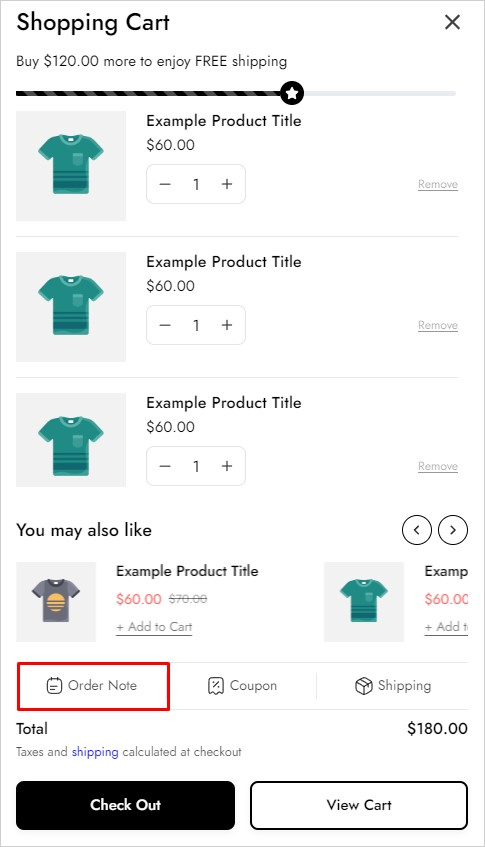Viewport: 485px width, 847px height.
Task: Click the $180.00 total amount
Action: [x=437, y=729]
